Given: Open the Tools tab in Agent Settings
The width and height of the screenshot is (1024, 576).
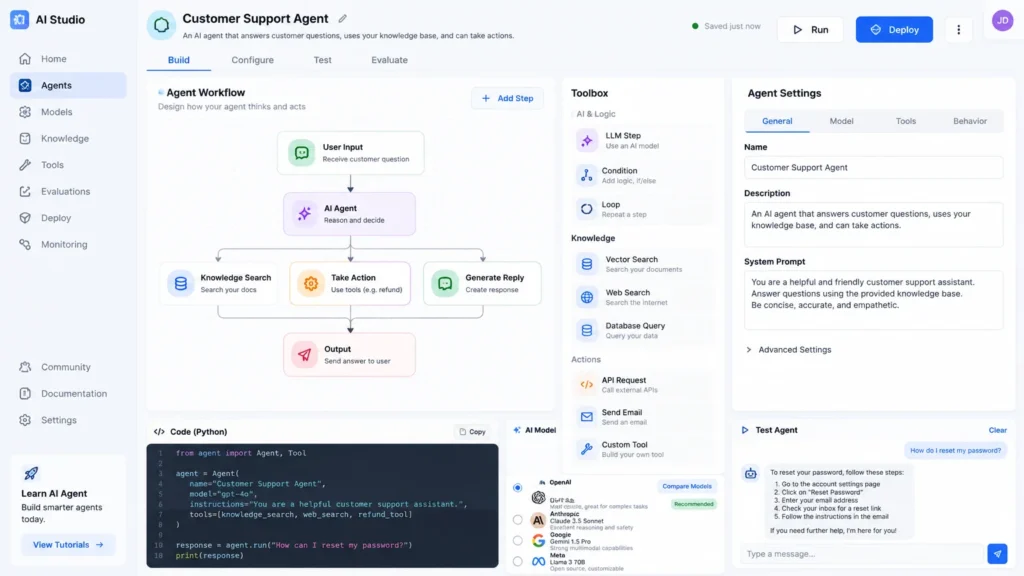Looking at the screenshot, I should point(906,121).
